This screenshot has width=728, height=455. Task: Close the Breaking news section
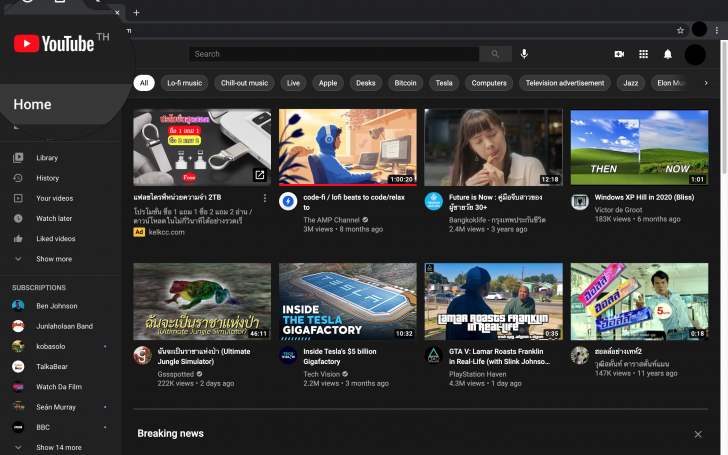(x=698, y=434)
